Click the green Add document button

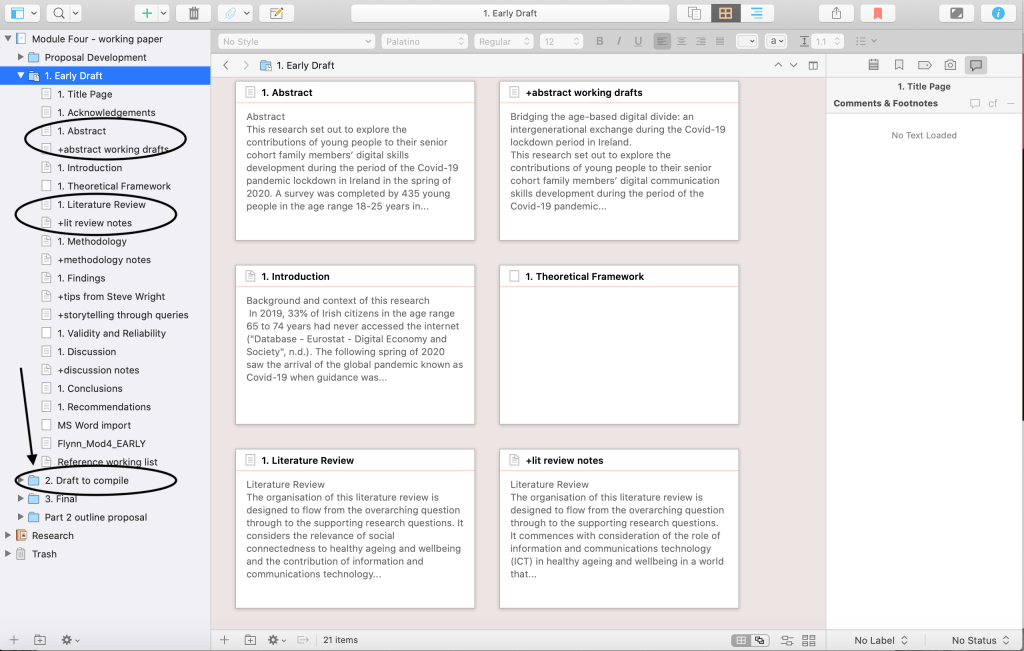tap(147, 13)
